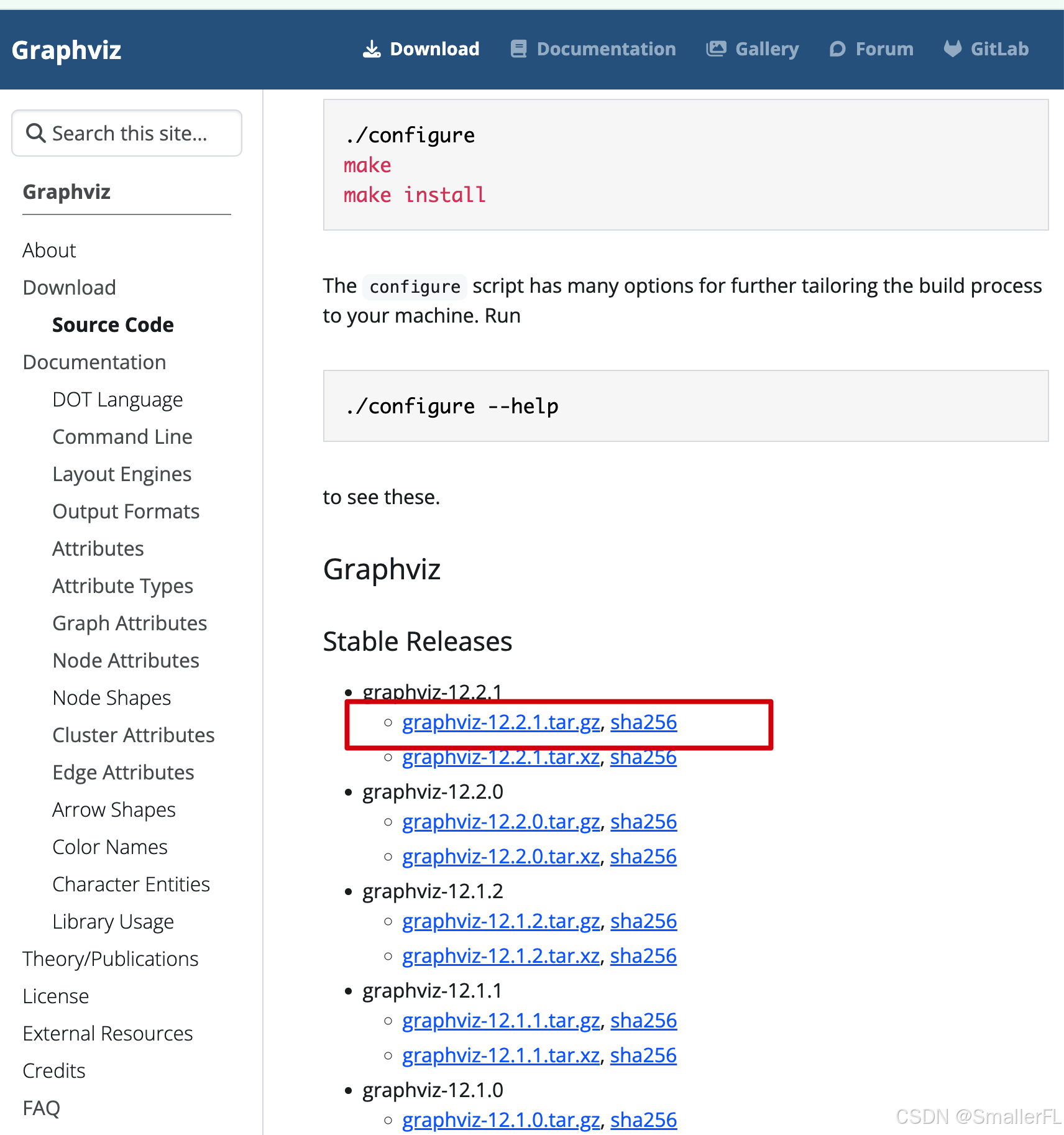Open Documentation in the sidebar
Viewport: 1064px width, 1135px height.
click(94, 362)
